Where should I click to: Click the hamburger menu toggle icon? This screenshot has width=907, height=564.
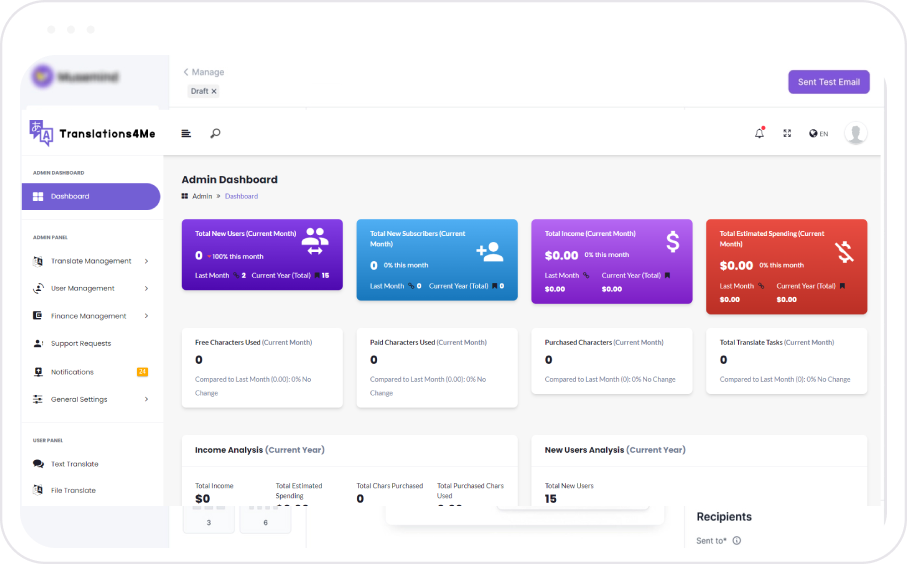pyautogui.click(x=186, y=133)
